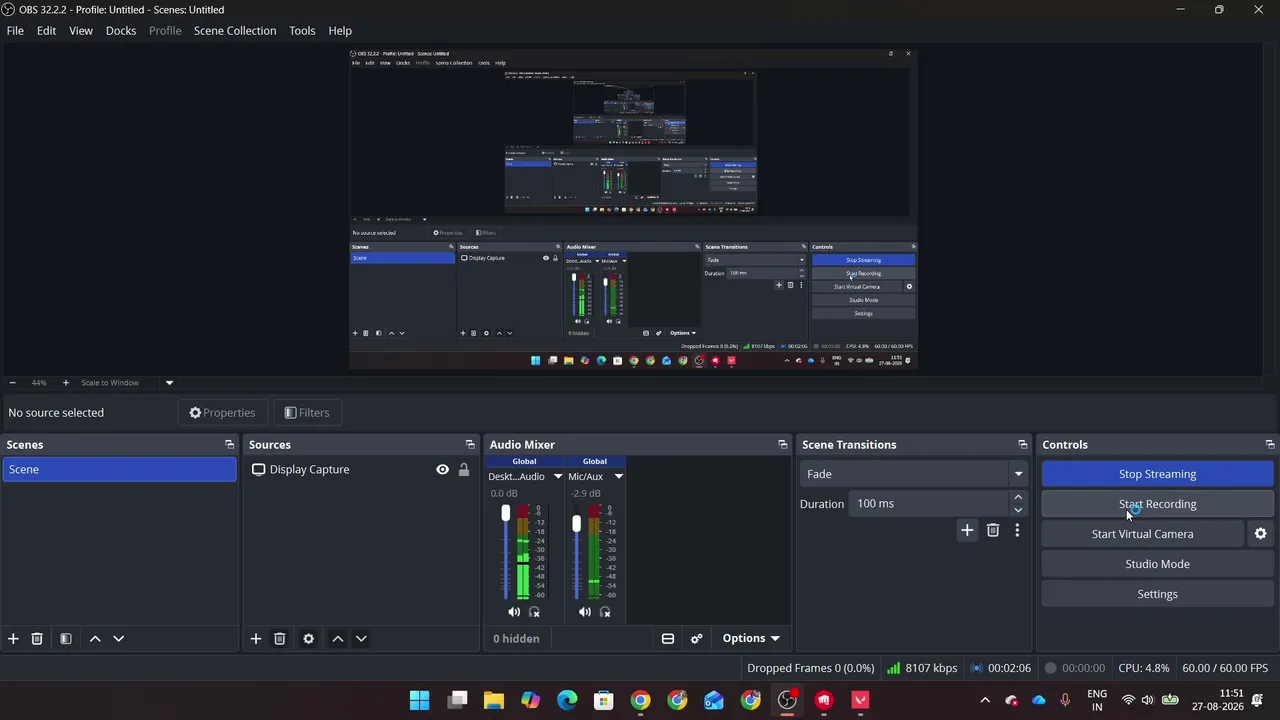Add a new source with the plus icon
The height and width of the screenshot is (720, 1280).
256,639
